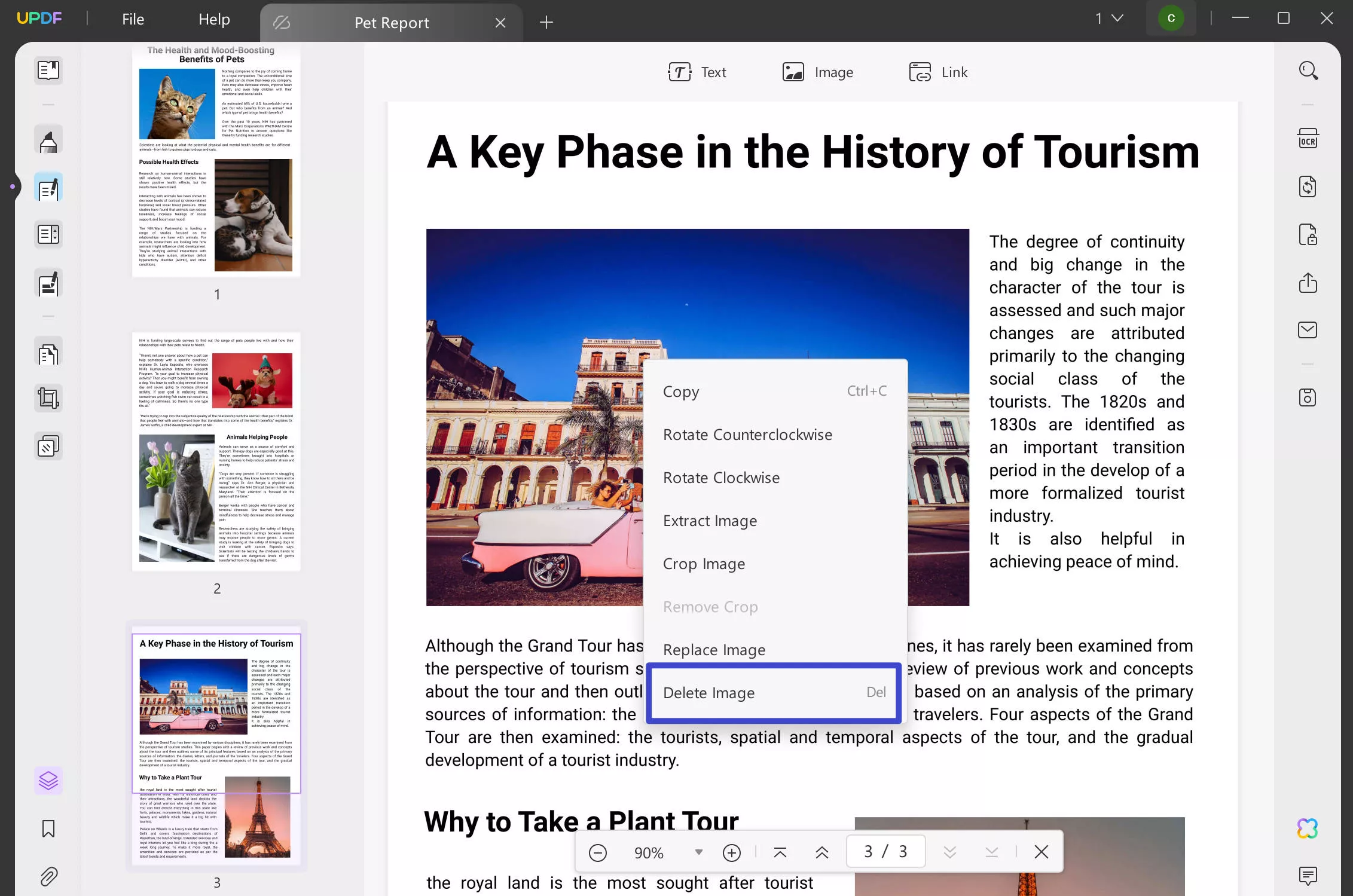Open the Attachments paperclip panel

pos(48,877)
